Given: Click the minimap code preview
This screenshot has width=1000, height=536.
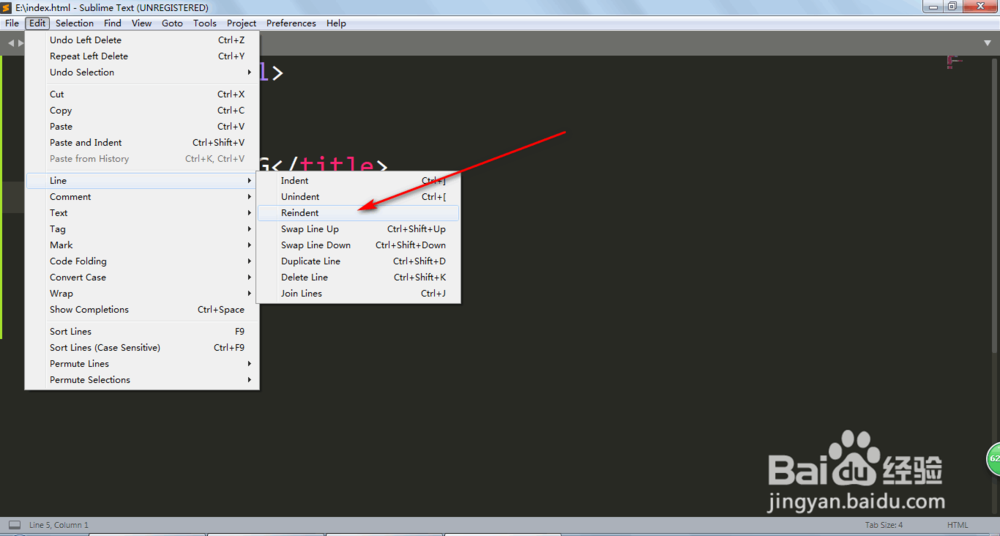Looking at the screenshot, I should 953,62.
